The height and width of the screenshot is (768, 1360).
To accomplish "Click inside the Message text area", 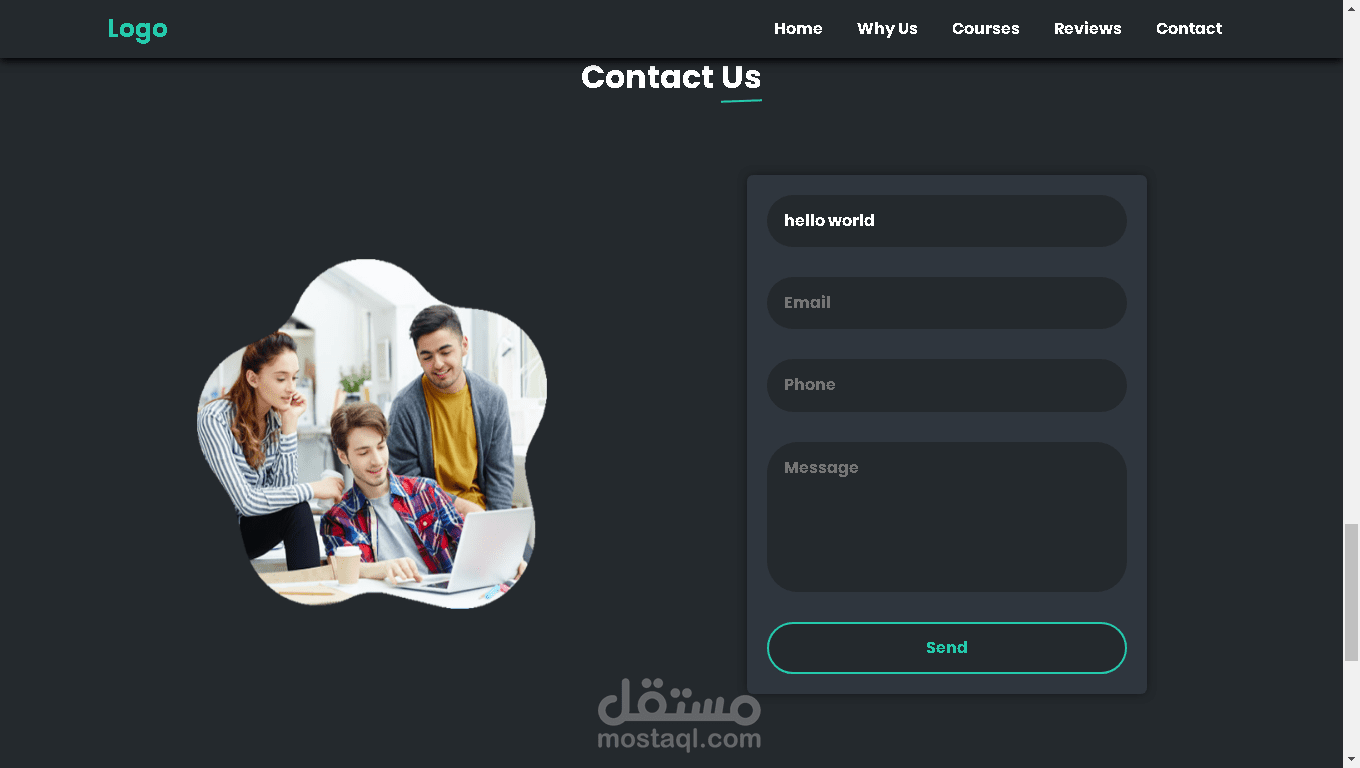I will (x=946, y=517).
